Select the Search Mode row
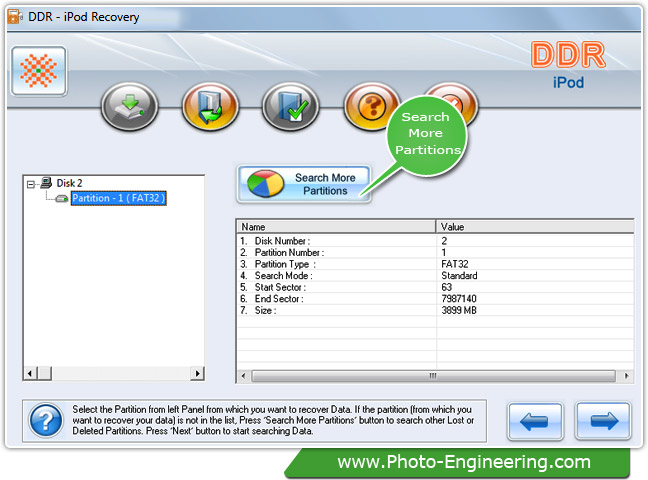The image size is (648, 480). (x=436, y=275)
